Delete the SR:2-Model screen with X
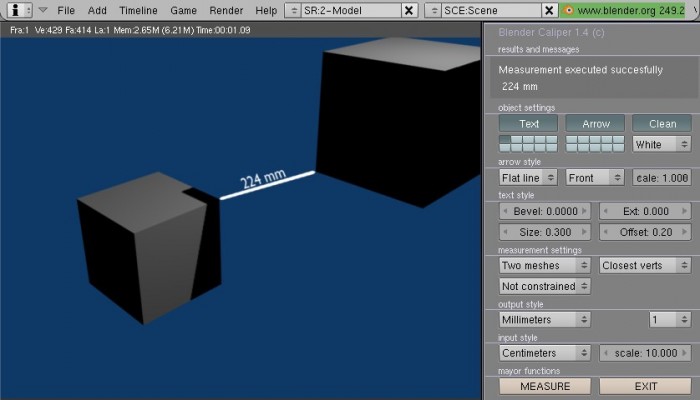Image resolution: width=700 pixels, height=400 pixels. pos(409,10)
